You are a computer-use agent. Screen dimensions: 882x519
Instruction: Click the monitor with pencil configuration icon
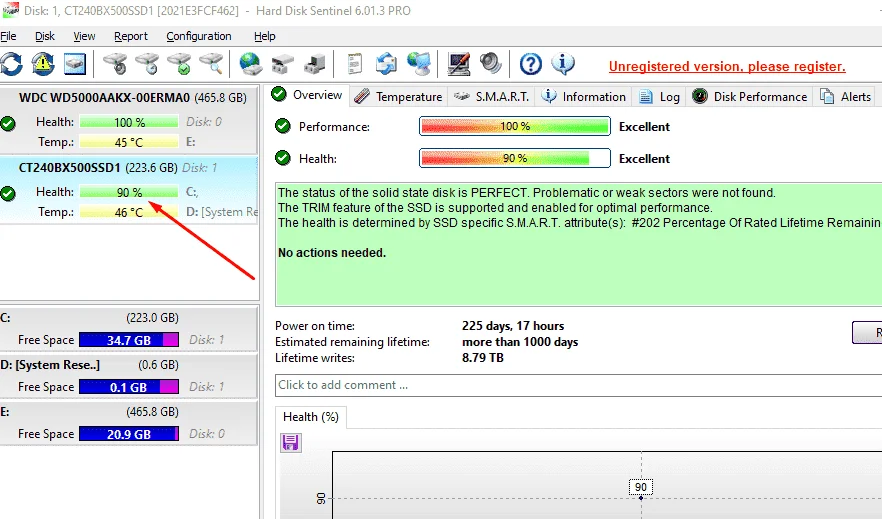pos(458,64)
